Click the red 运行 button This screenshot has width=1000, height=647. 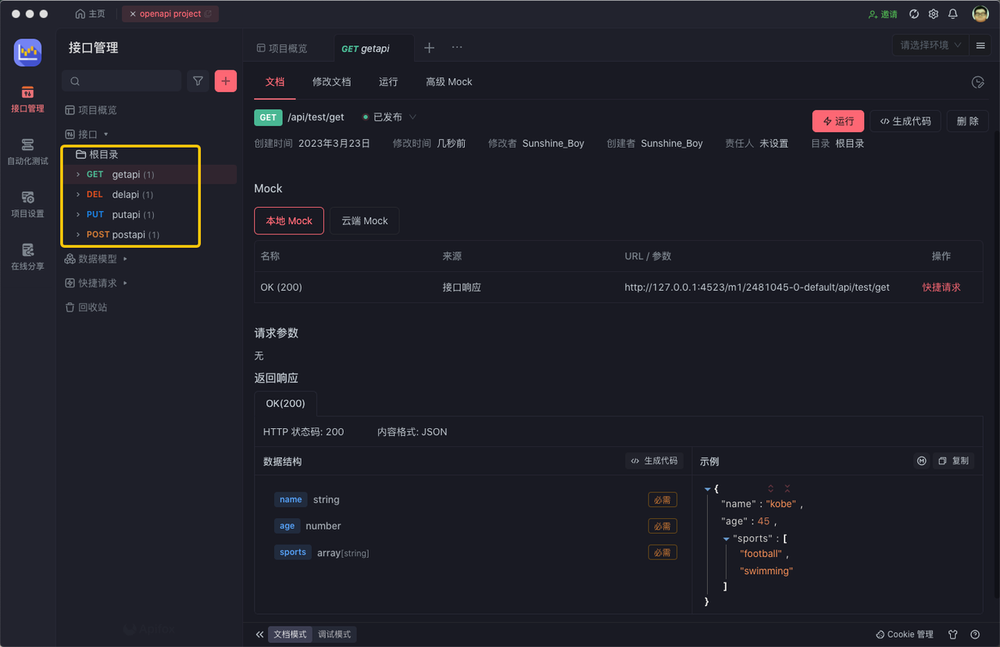pos(838,121)
